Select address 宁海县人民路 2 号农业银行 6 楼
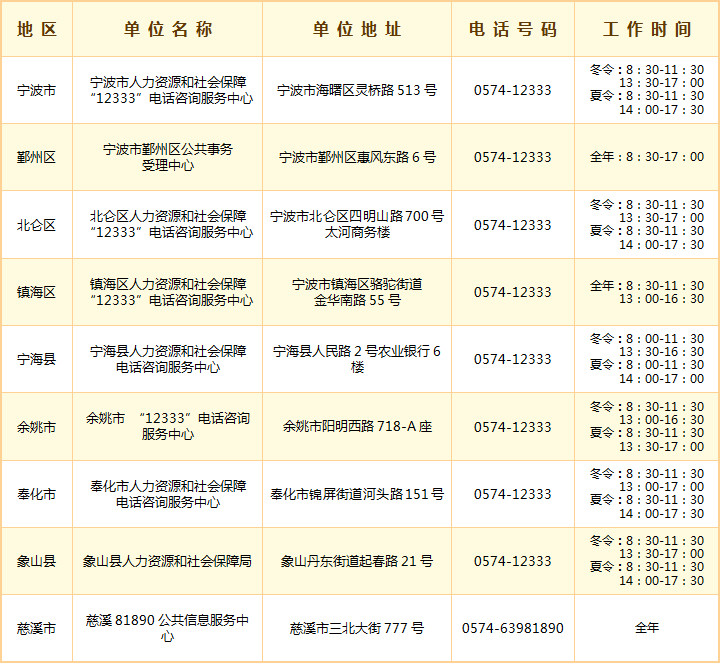 point(357,359)
